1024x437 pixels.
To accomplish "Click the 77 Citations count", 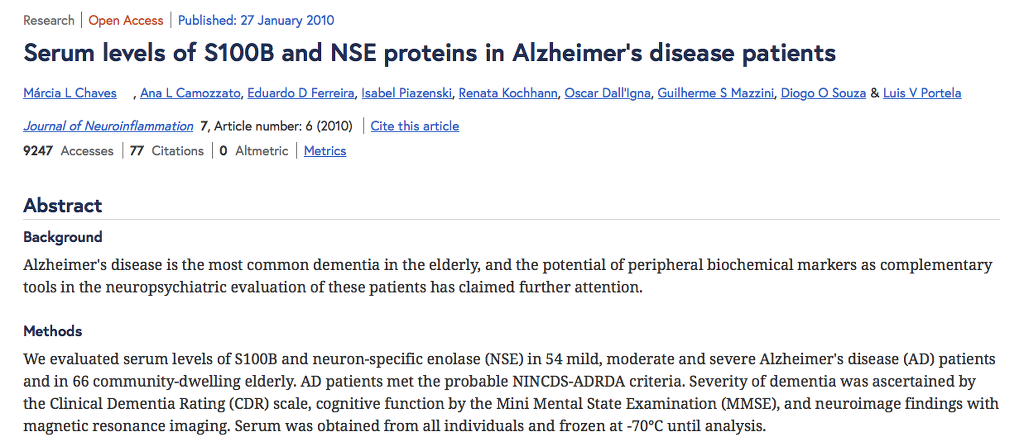I will (x=166, y=151).
